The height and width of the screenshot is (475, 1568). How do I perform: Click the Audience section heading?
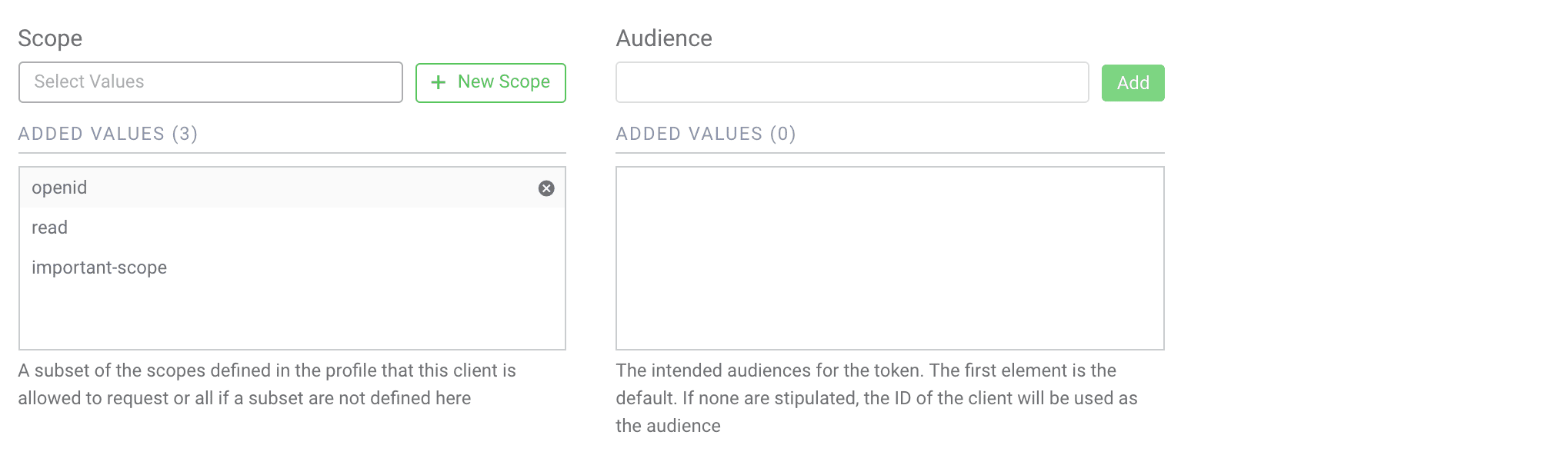(664, 38)
